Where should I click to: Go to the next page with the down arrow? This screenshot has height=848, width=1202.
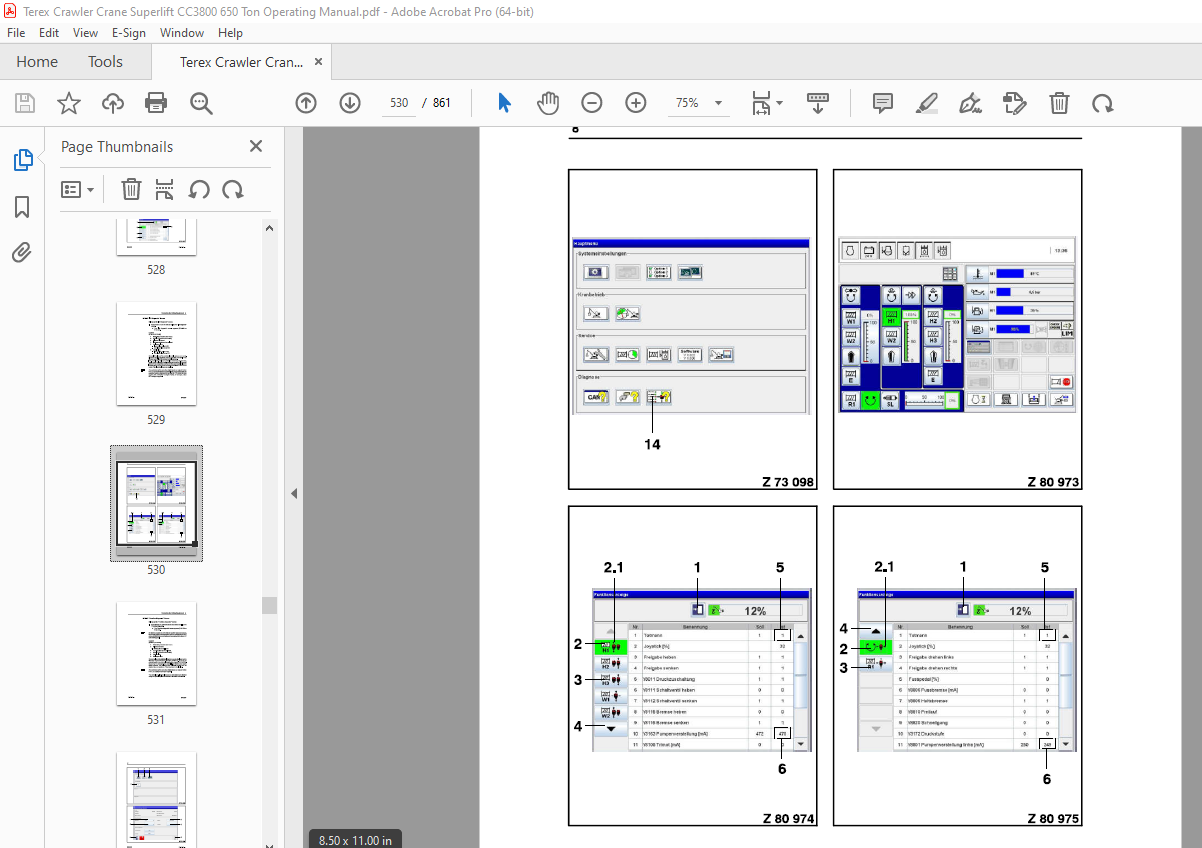click(x=349, y=103)
